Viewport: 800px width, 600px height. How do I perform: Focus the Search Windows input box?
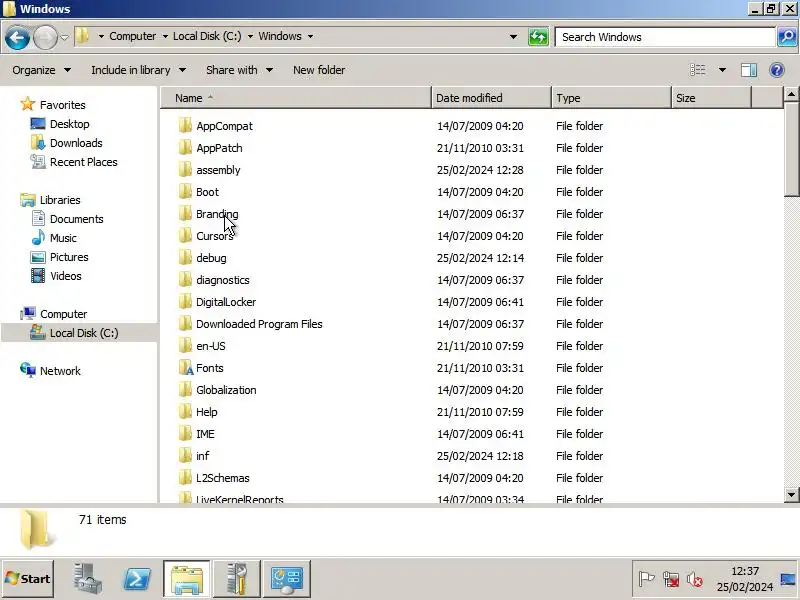pos(665,37)
